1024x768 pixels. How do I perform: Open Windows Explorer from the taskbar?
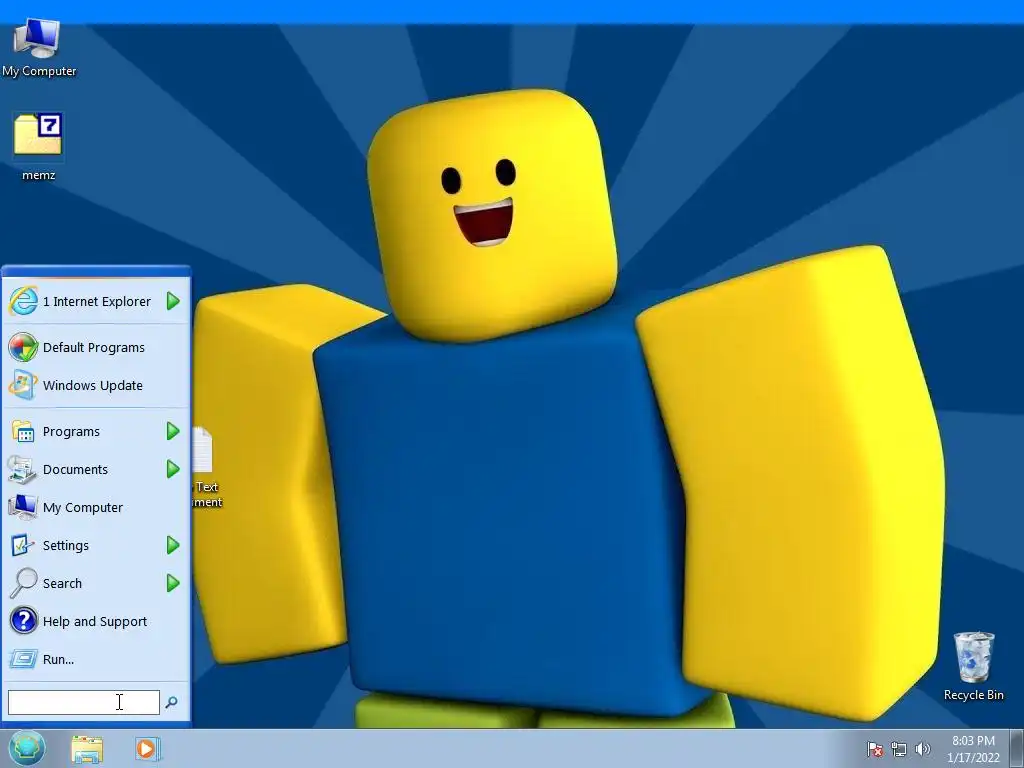coord(87,749)
